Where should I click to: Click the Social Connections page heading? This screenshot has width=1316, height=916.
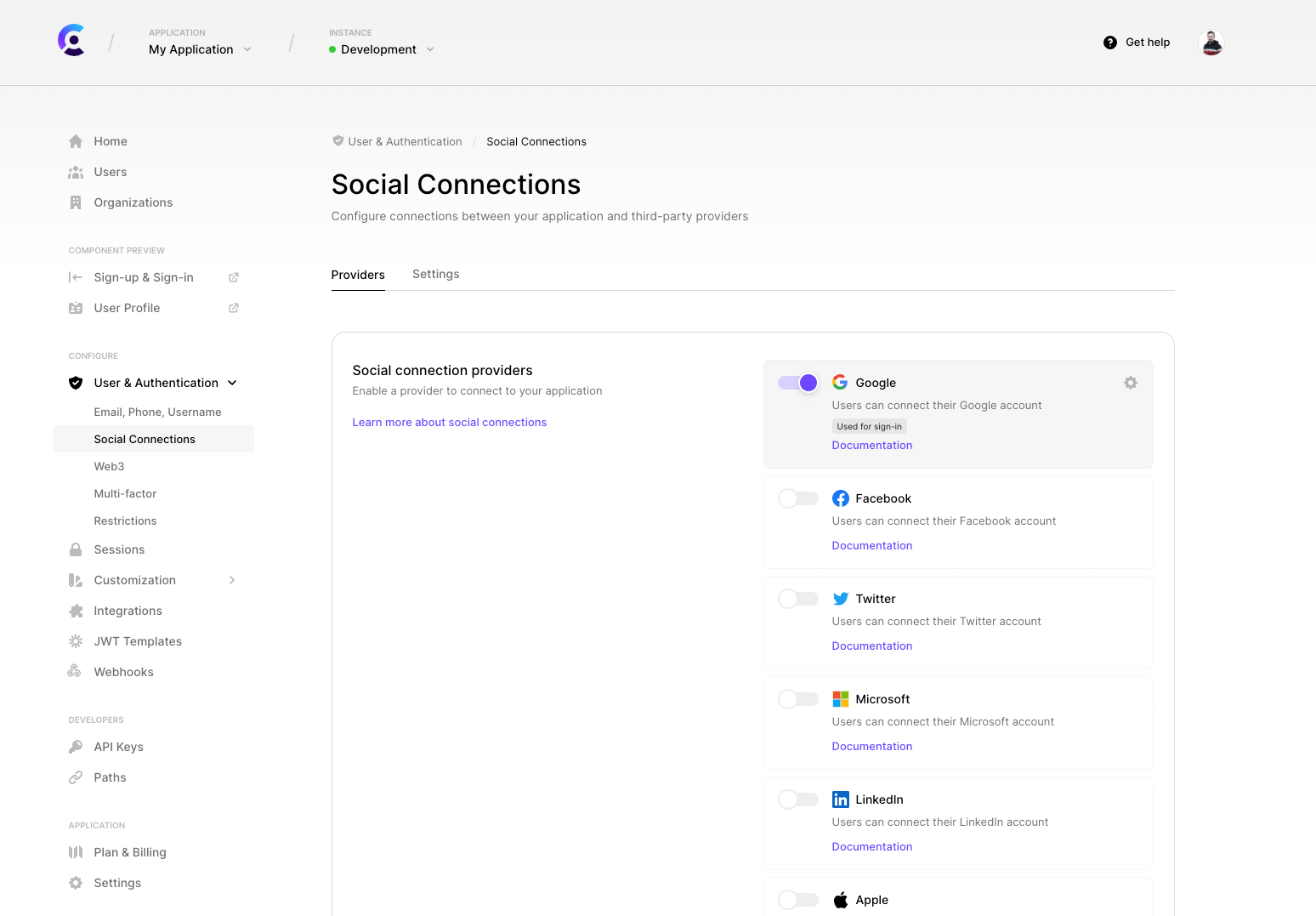pos(456,185)
